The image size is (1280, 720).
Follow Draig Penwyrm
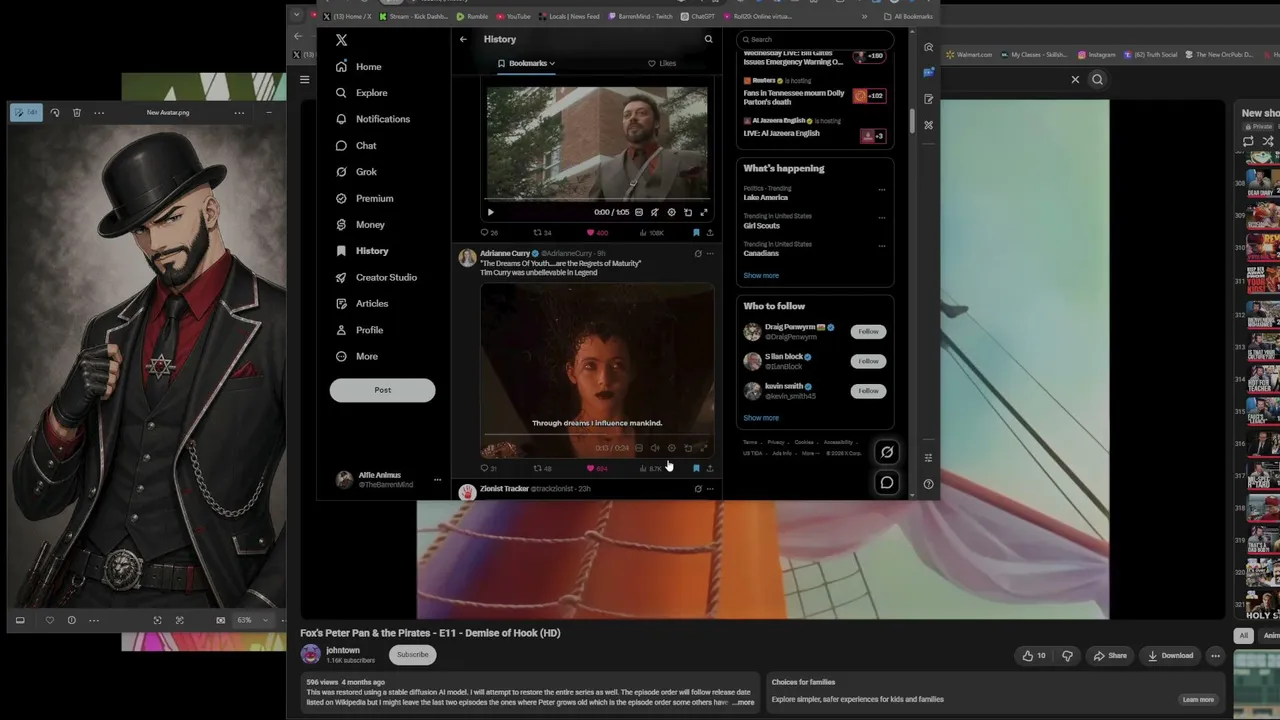868,331
